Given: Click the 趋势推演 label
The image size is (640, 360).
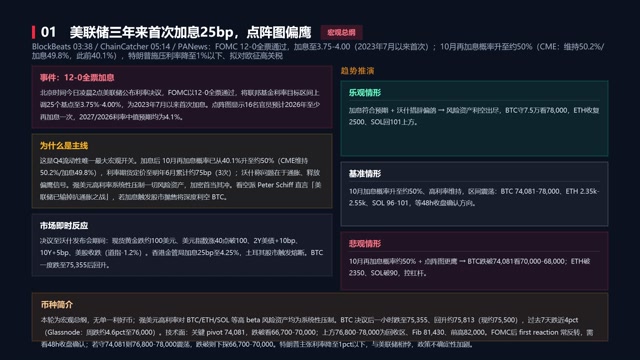Looking at the screenshot, I should click(357, 71).
